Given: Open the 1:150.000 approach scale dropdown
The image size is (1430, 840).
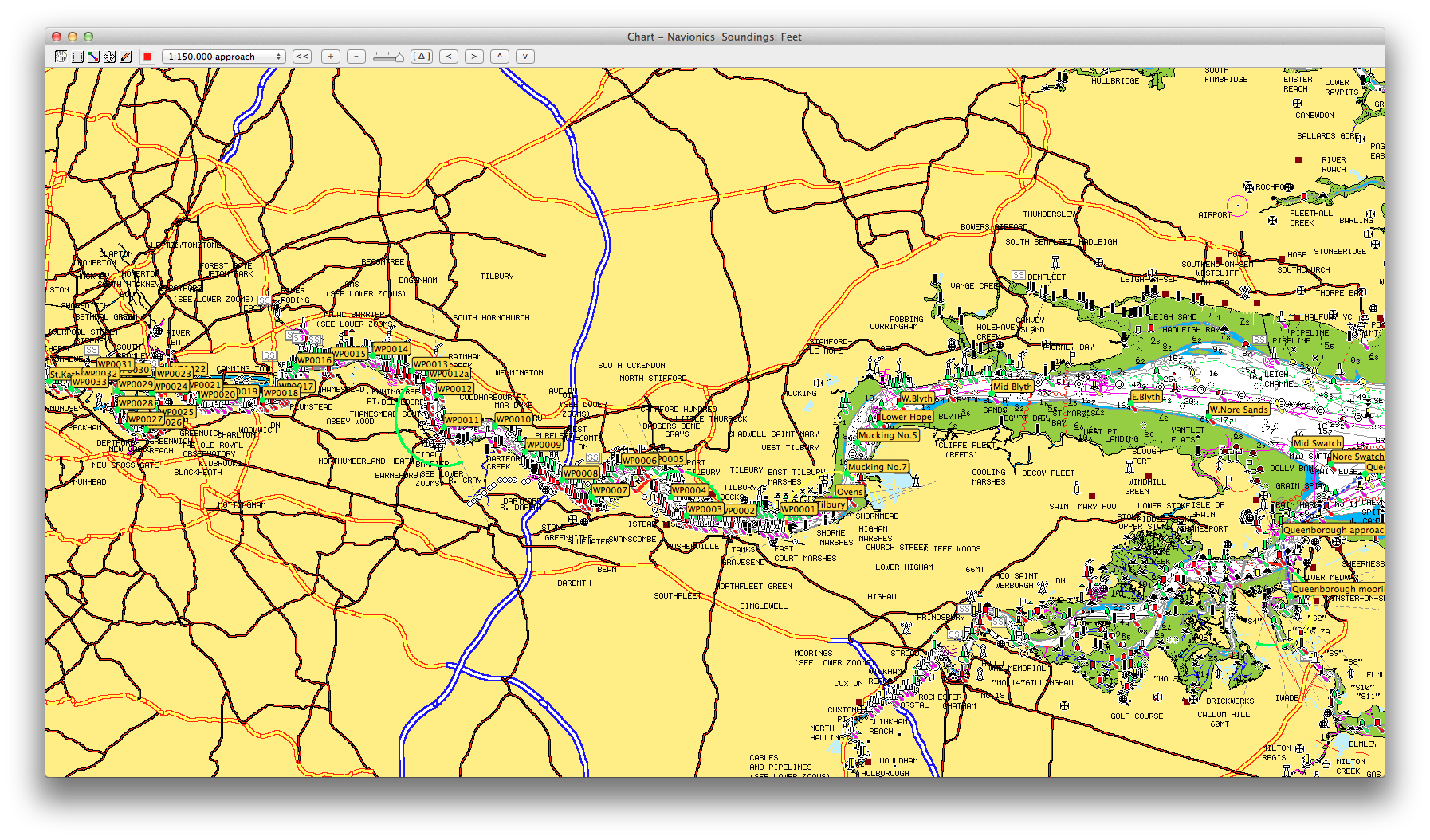Looking at the screenshot, I should [x=223, y=57].
